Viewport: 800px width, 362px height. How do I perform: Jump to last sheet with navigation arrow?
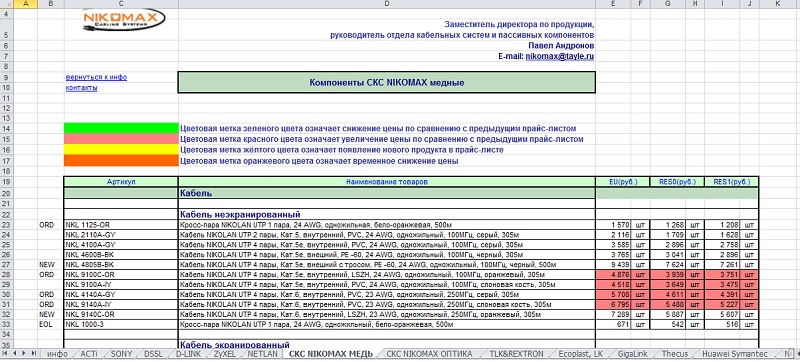pos(33,353)
